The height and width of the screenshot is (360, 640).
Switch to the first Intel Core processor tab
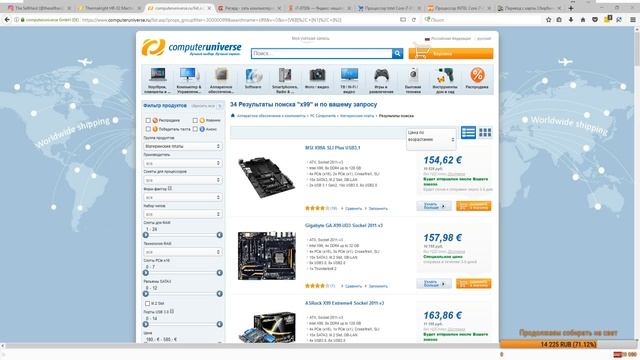(389, 8)
